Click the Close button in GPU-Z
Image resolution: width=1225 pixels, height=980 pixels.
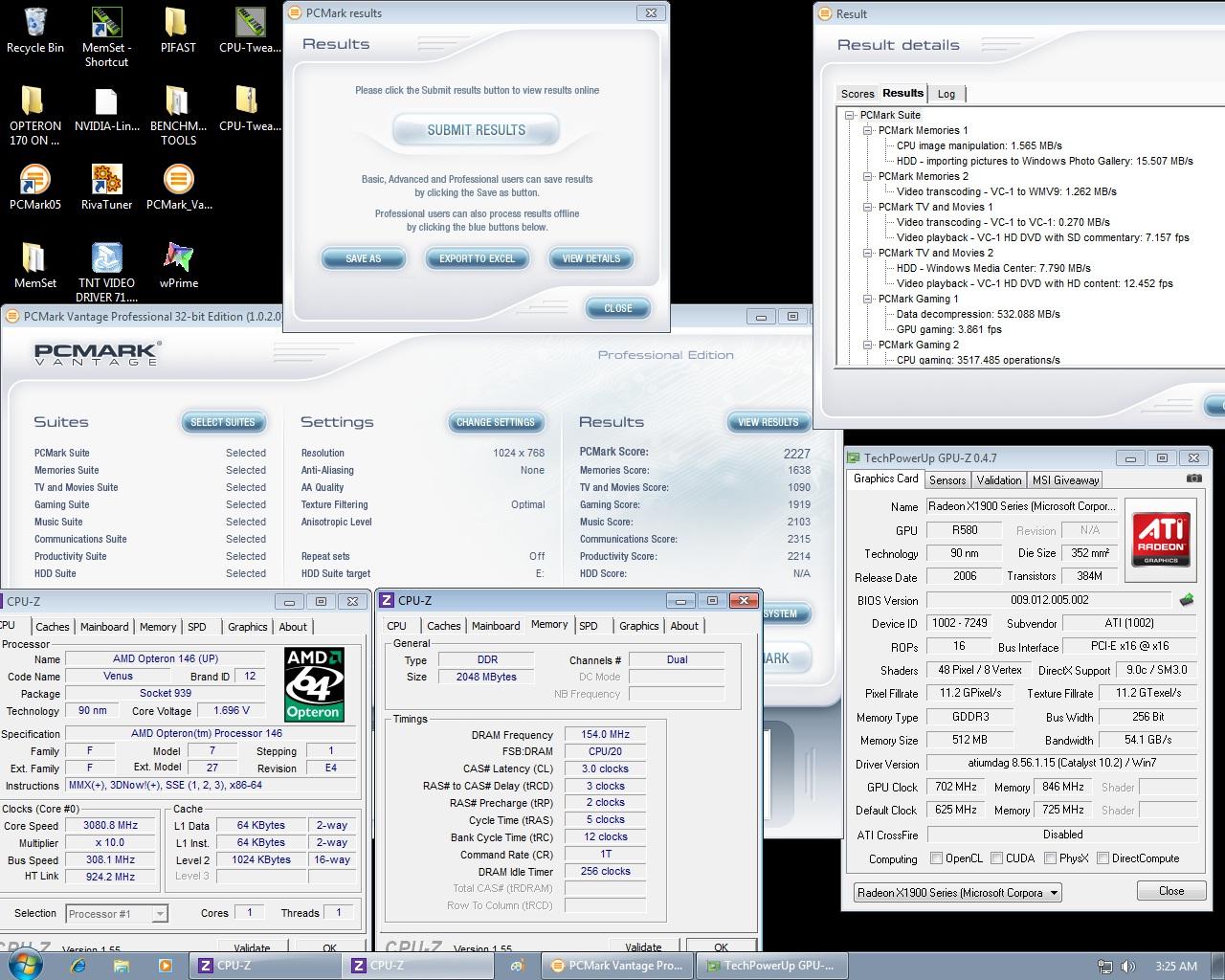(1171, 891)
